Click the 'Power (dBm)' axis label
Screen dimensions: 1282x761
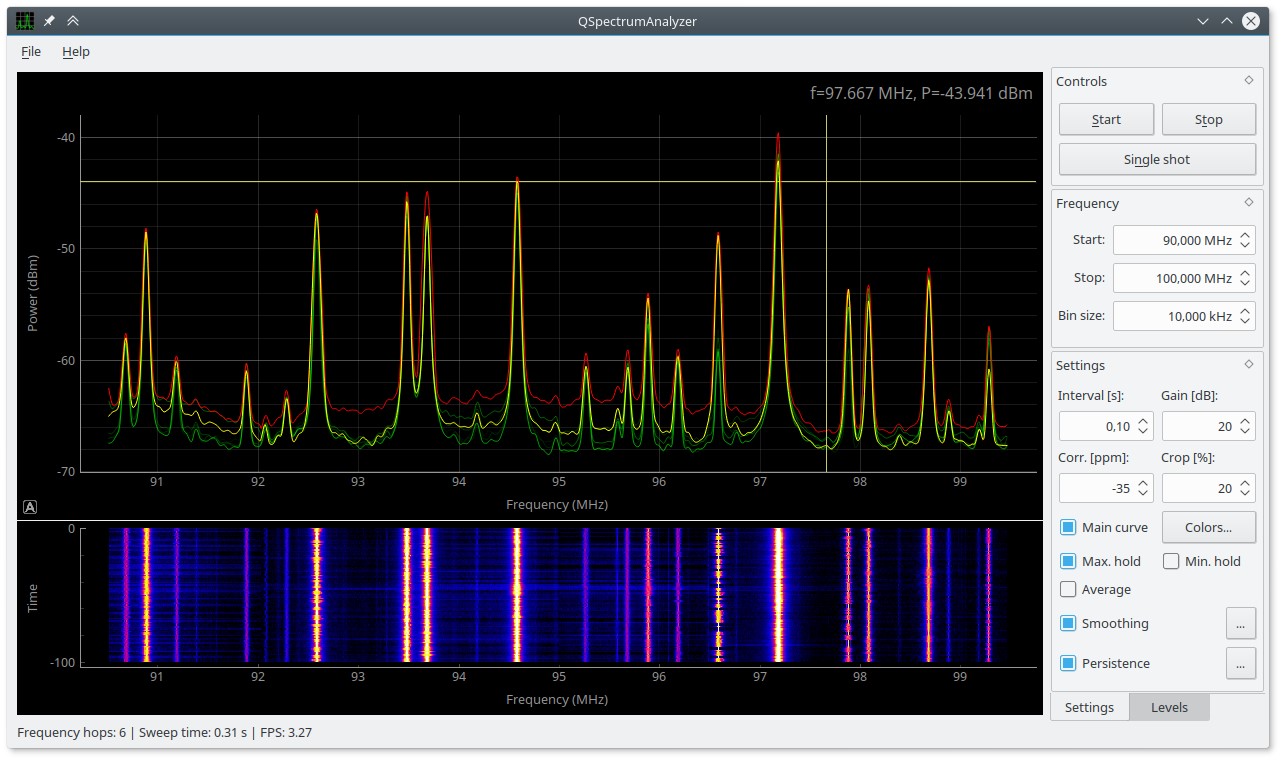pos(33,293)
